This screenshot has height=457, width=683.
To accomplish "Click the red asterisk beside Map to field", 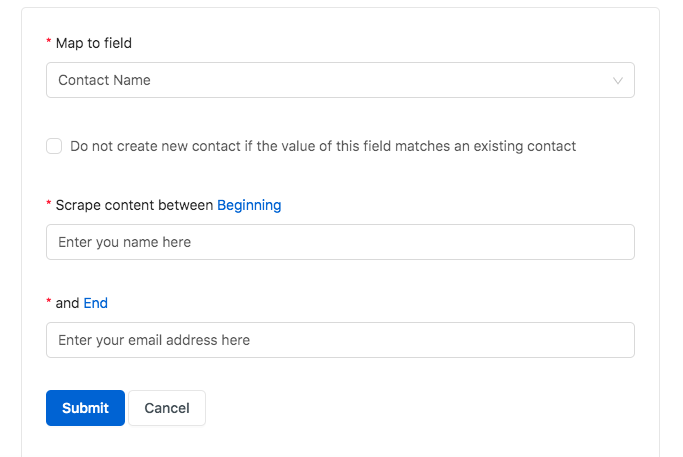I will [x=49, y=41].
